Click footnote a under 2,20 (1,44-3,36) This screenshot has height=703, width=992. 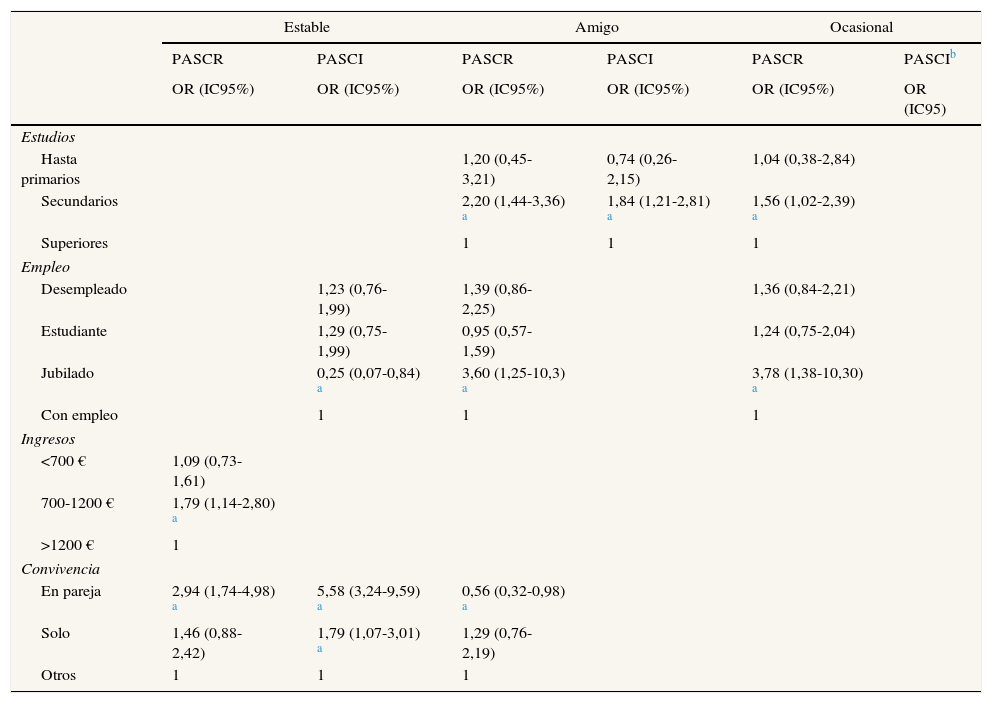point(465,216)
